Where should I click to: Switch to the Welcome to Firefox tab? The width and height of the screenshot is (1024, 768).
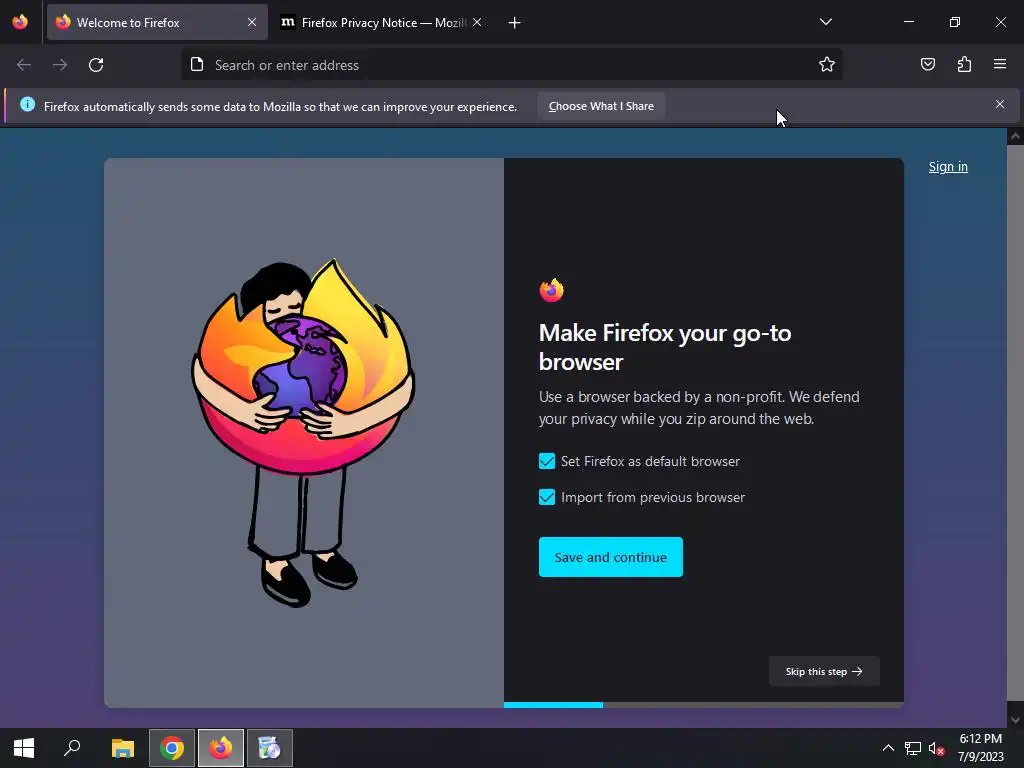157,22
